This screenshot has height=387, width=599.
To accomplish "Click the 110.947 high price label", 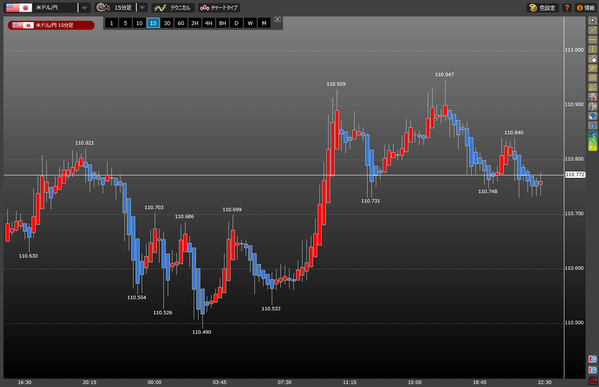I will (x=444, y=74).
